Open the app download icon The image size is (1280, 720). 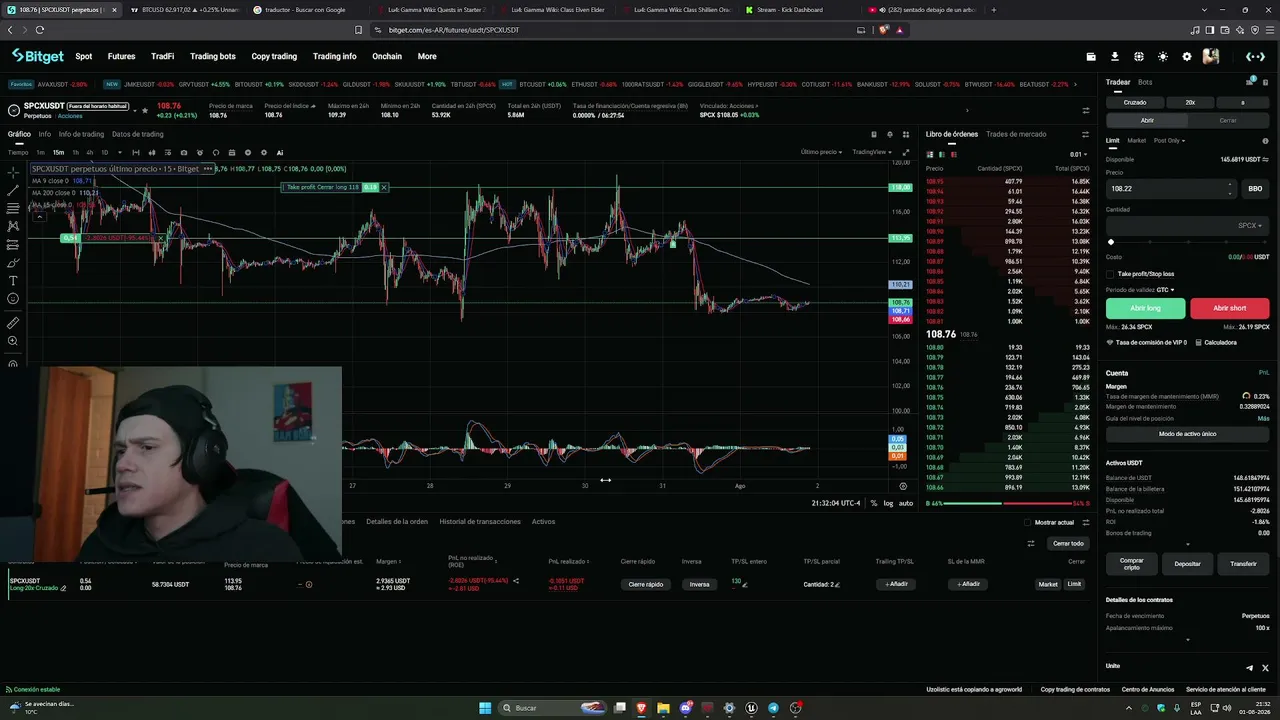pyautogui.click(x=1115, y=56)
